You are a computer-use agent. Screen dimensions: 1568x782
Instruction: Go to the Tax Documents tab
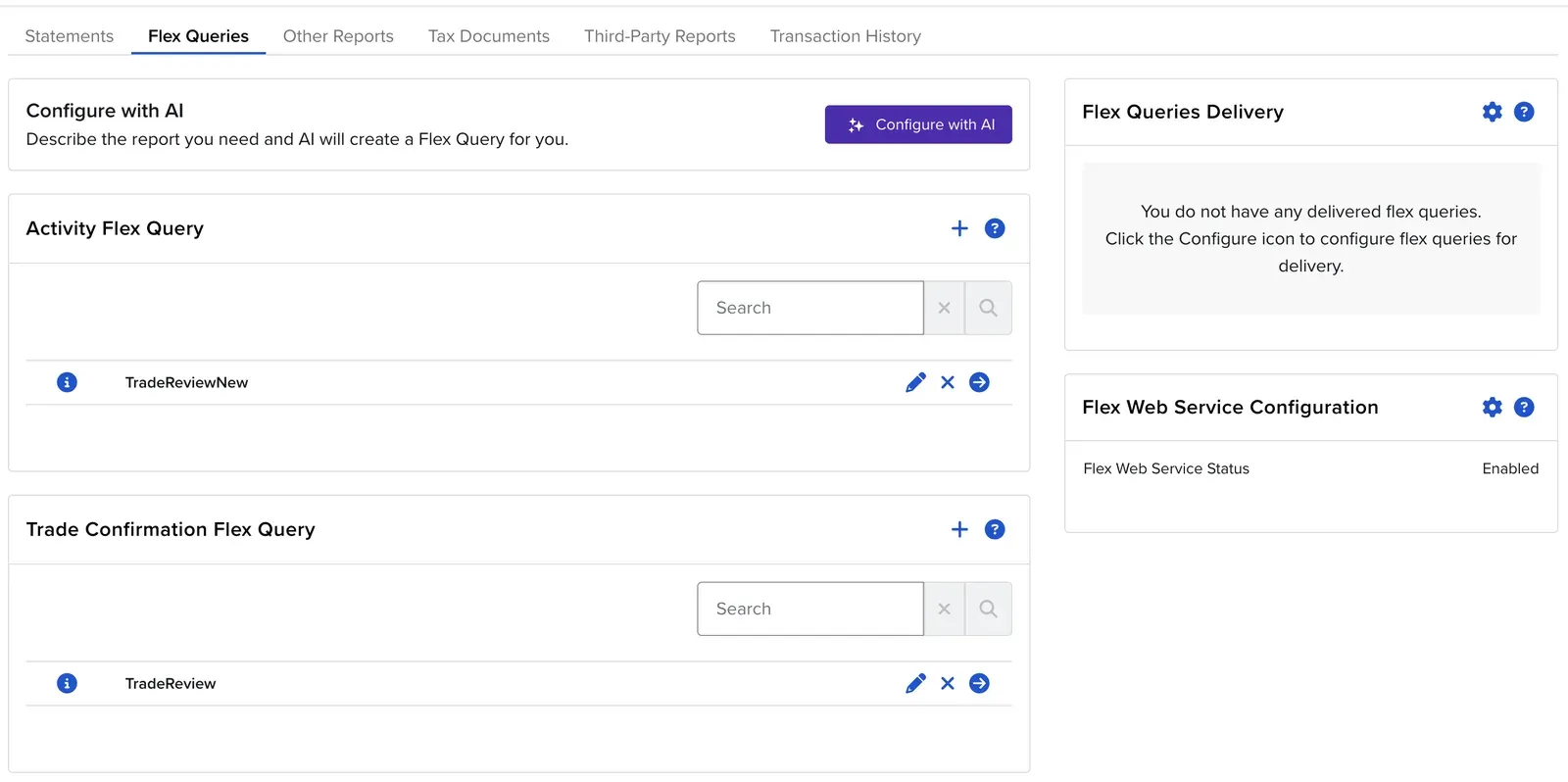tap(489, 36)
